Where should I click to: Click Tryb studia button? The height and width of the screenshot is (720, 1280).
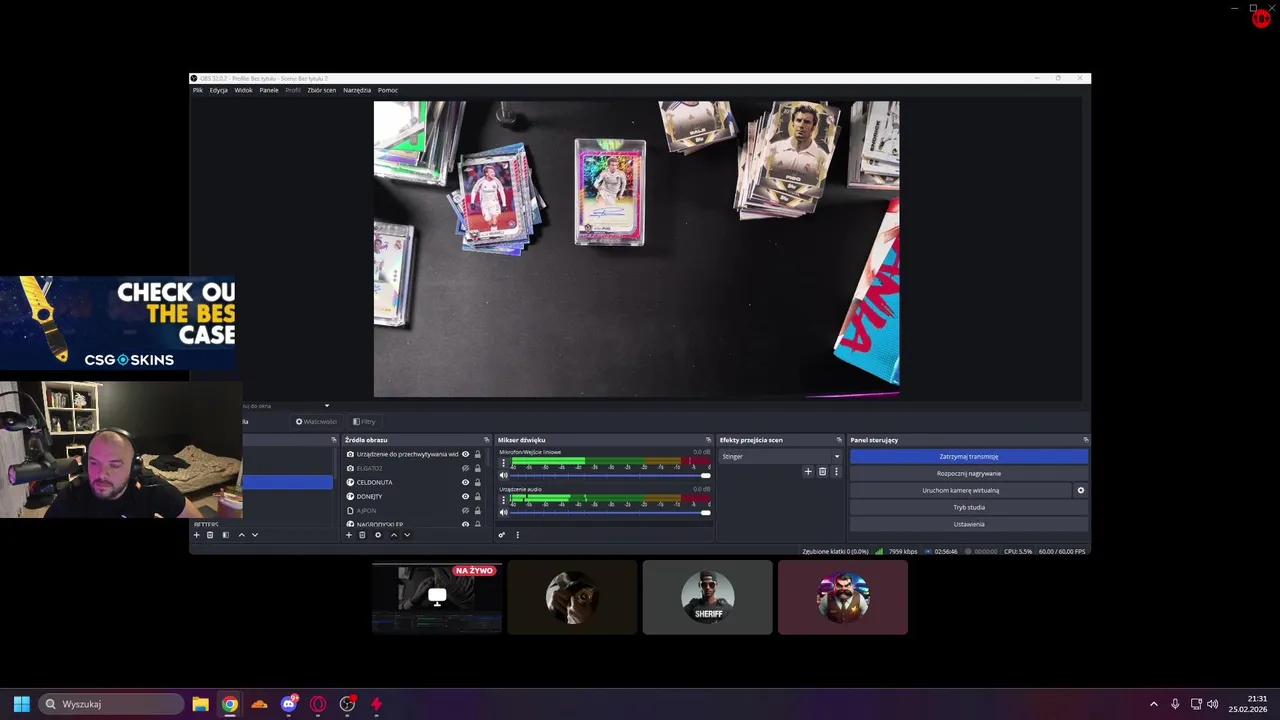coord(969,507)
